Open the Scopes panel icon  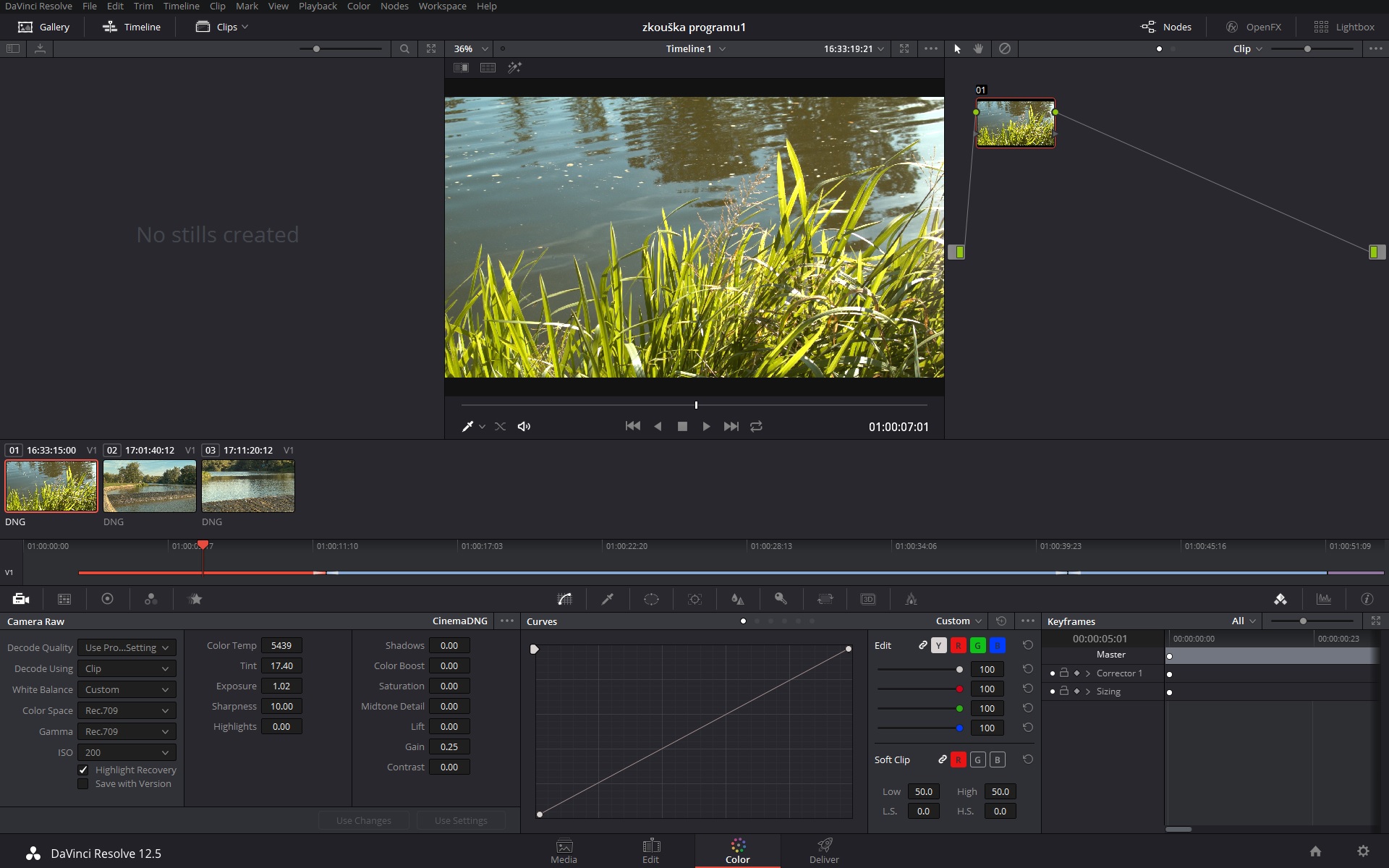tap(1324, 599)
